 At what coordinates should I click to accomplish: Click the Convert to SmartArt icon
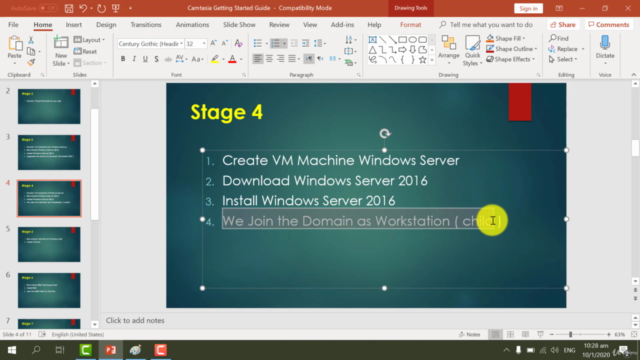pyautogui.click(x=349, y=62)
